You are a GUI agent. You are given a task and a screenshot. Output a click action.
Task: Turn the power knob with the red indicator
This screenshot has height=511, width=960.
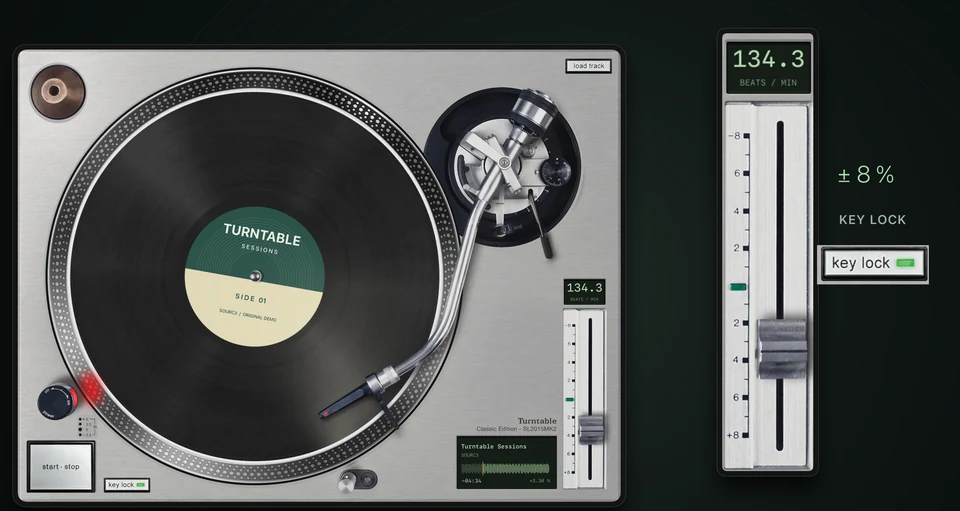tap(57, 401)
